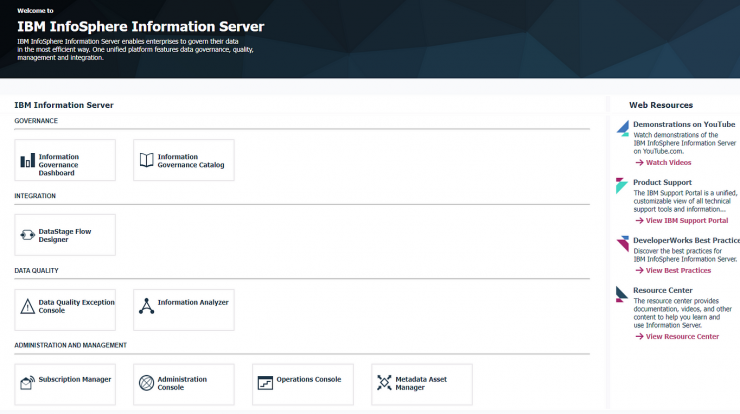The height and width of the screenshot is (414, 740).
Task: Click the Metadata Asset Manager icon
Action: (x=384, y=382)
